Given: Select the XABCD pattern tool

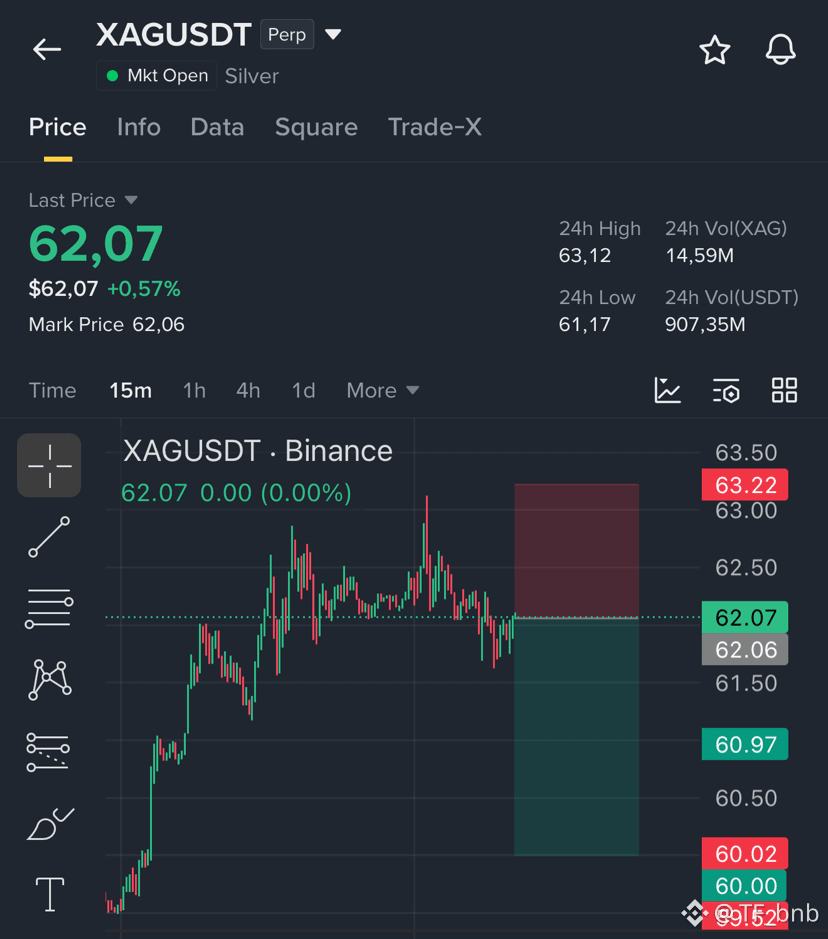Looking at the screenshot, I should click(x=50, y=680).
